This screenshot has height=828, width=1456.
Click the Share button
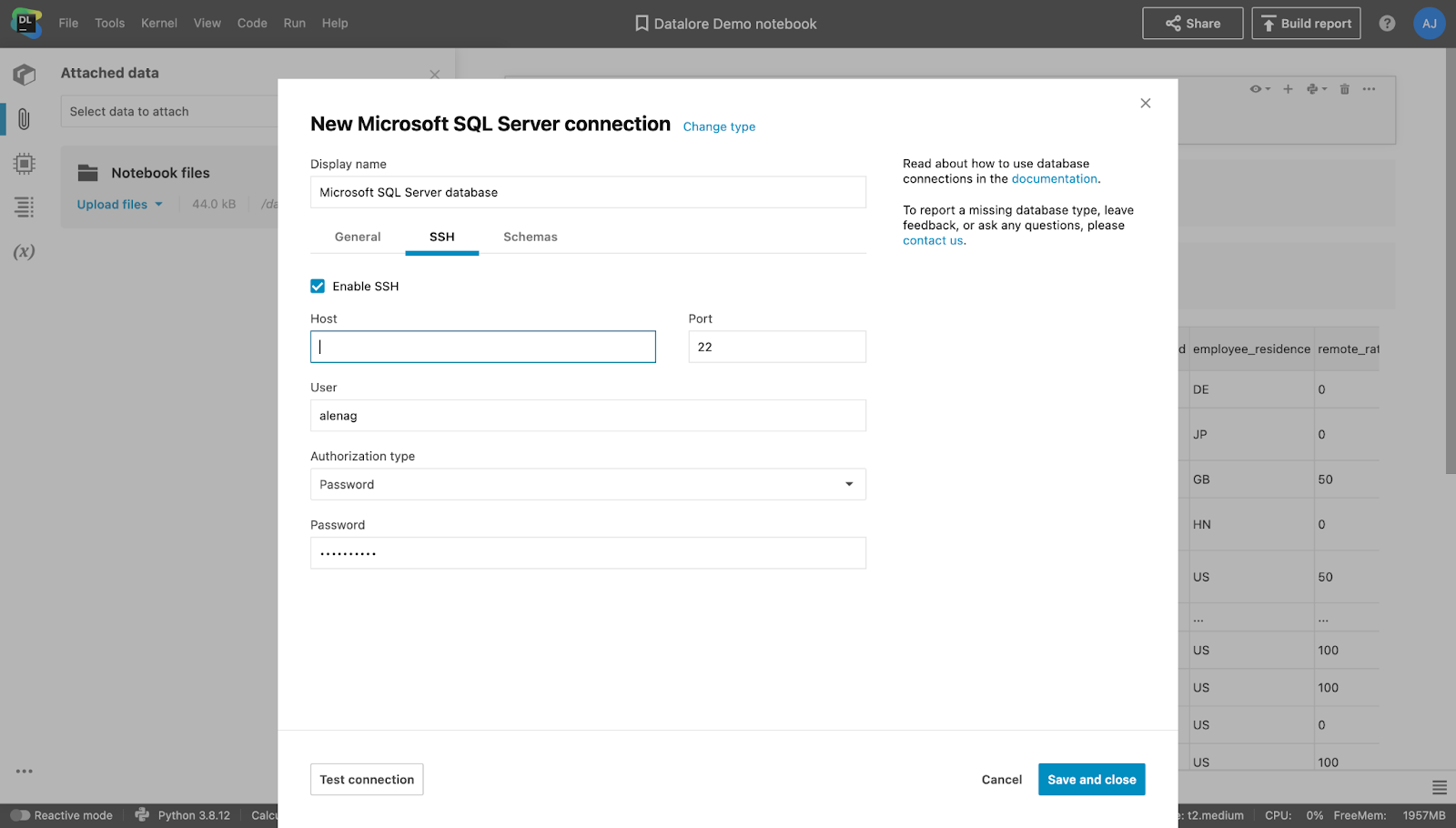pos(1193,24)
